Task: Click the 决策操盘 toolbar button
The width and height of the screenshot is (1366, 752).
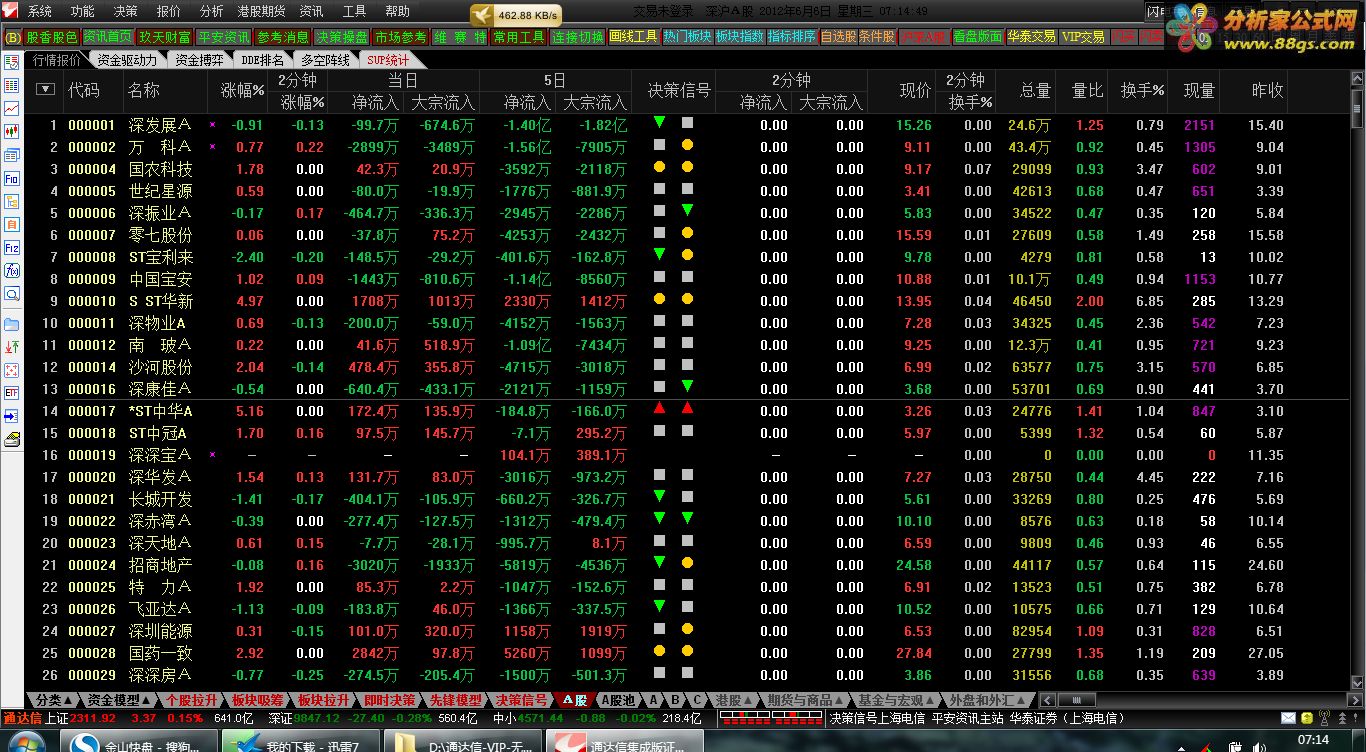Action: point(342,37)
